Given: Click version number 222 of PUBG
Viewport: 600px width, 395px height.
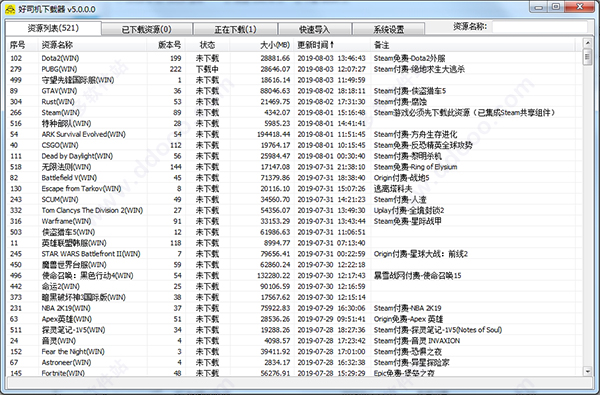Looking at the screenshot, I should click(x=175, y=69).
